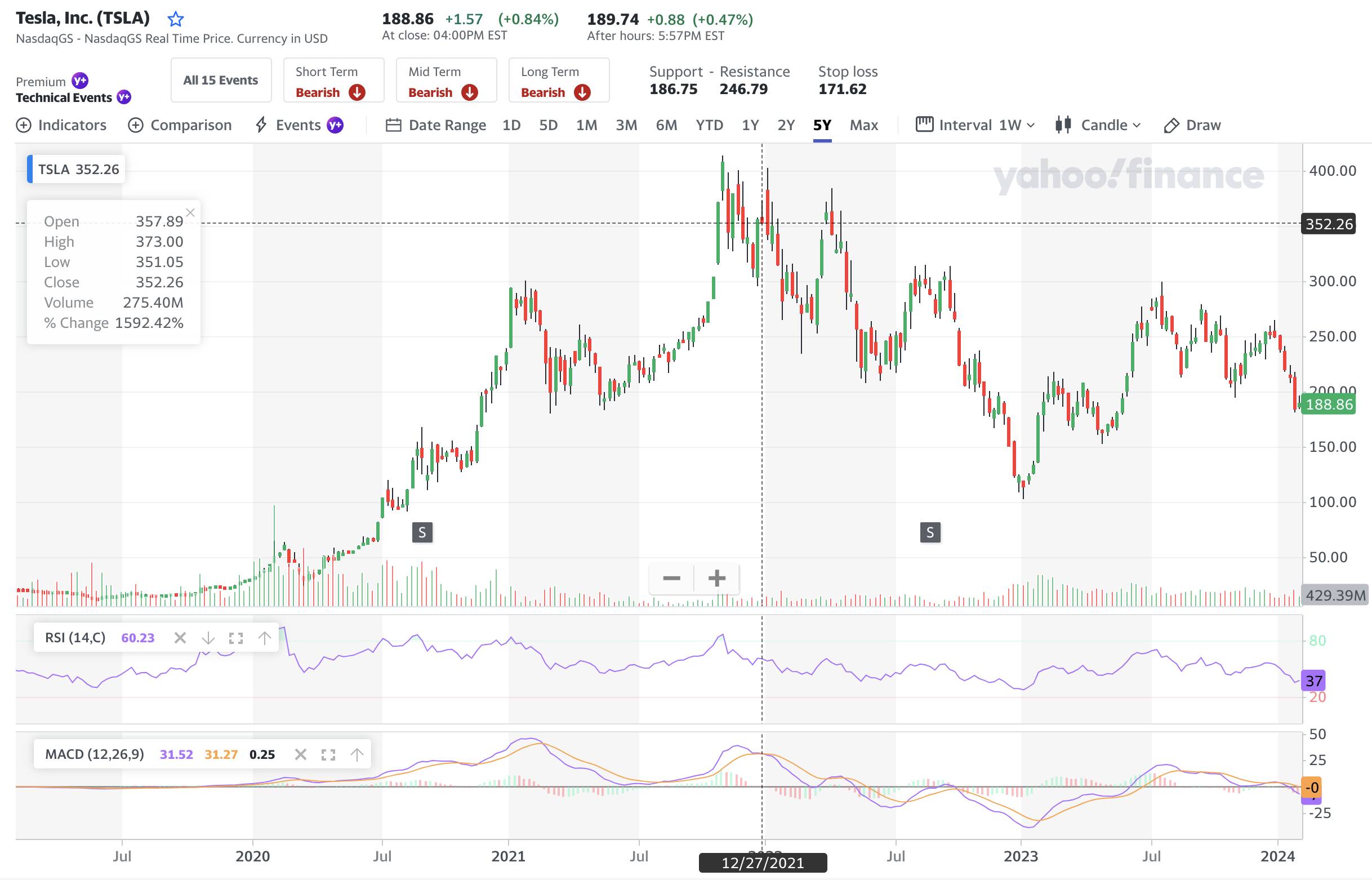
Task: Select the 1Y range
Action: click(751, 125)
